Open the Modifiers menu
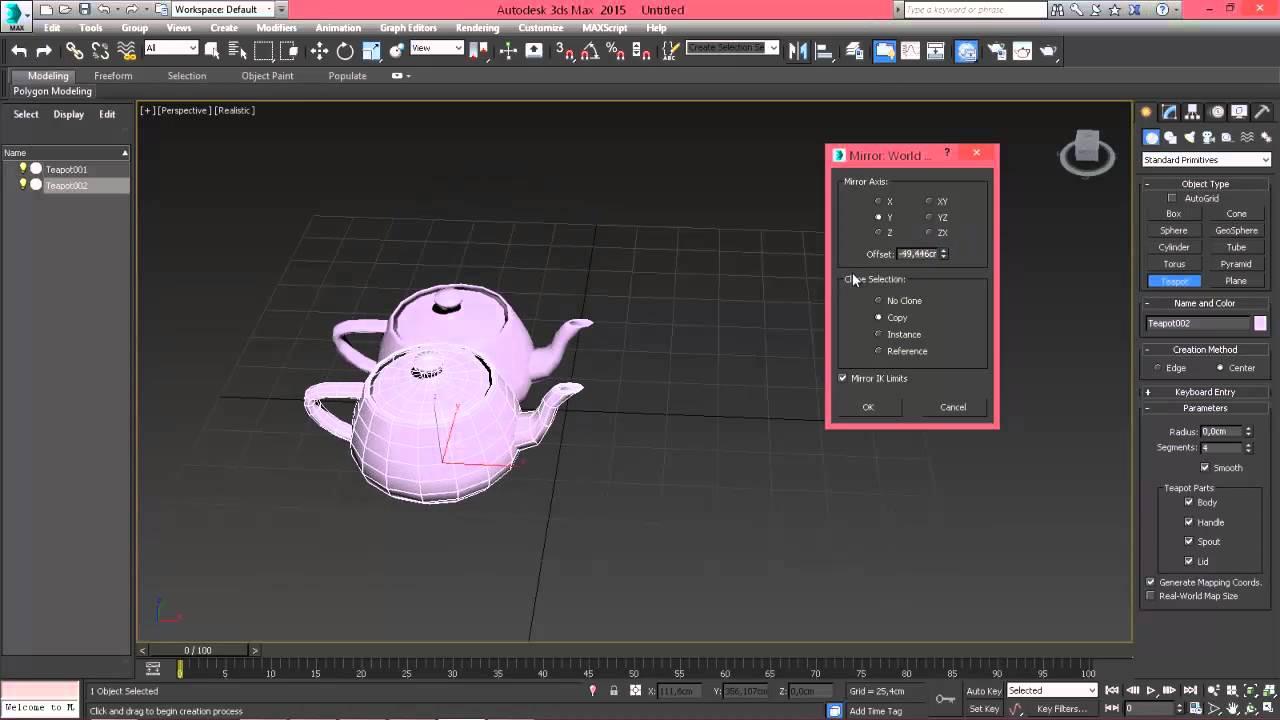The width and height of the screenshot is (1280, 720). tap(276, 28)
